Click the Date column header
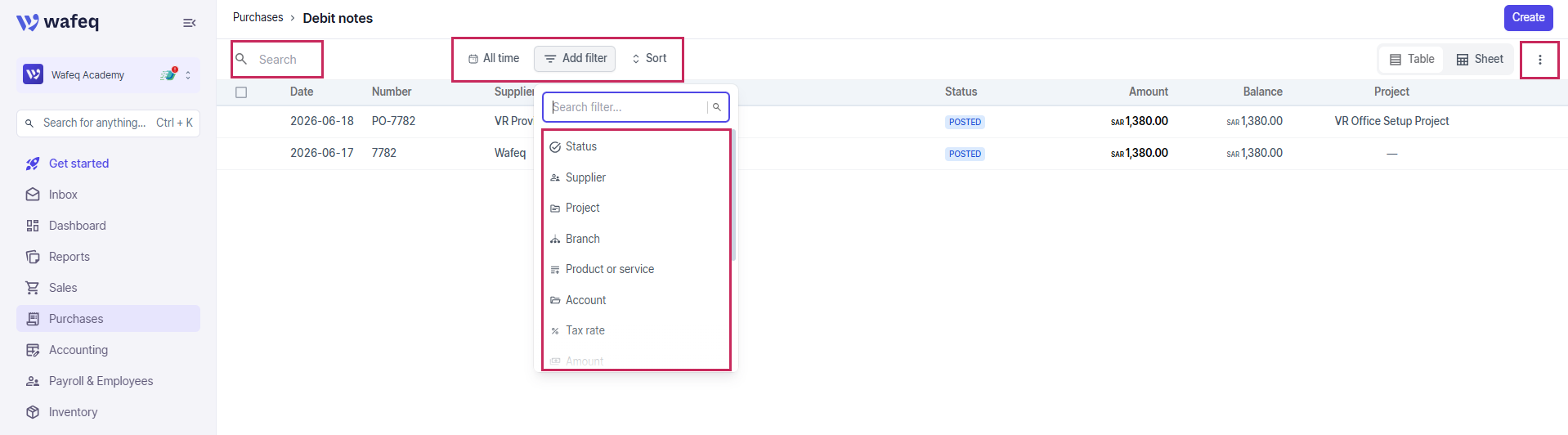 point(302,92)
